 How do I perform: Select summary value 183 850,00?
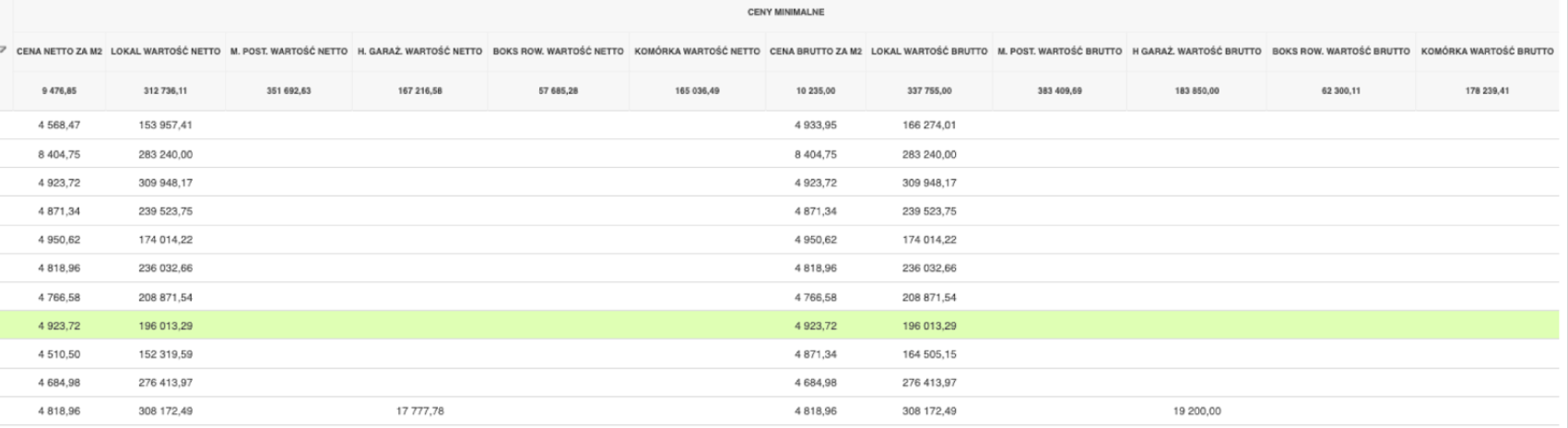[x=1197, y=91]
